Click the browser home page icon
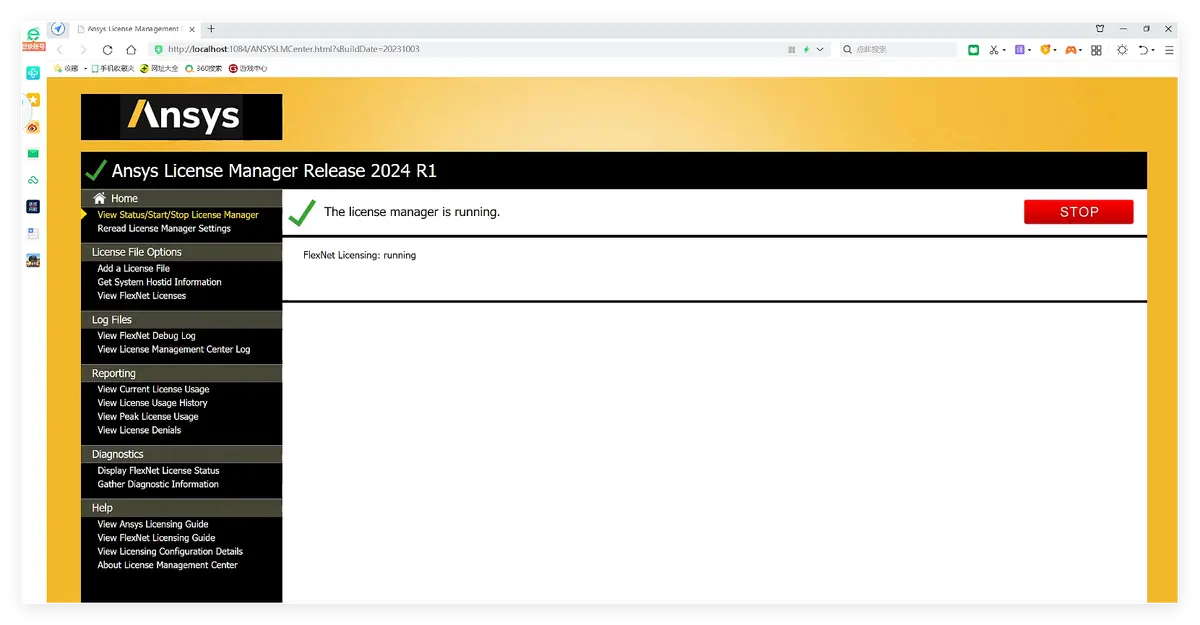The height and width of the screenshot is (625, 1200). (131, 49)
